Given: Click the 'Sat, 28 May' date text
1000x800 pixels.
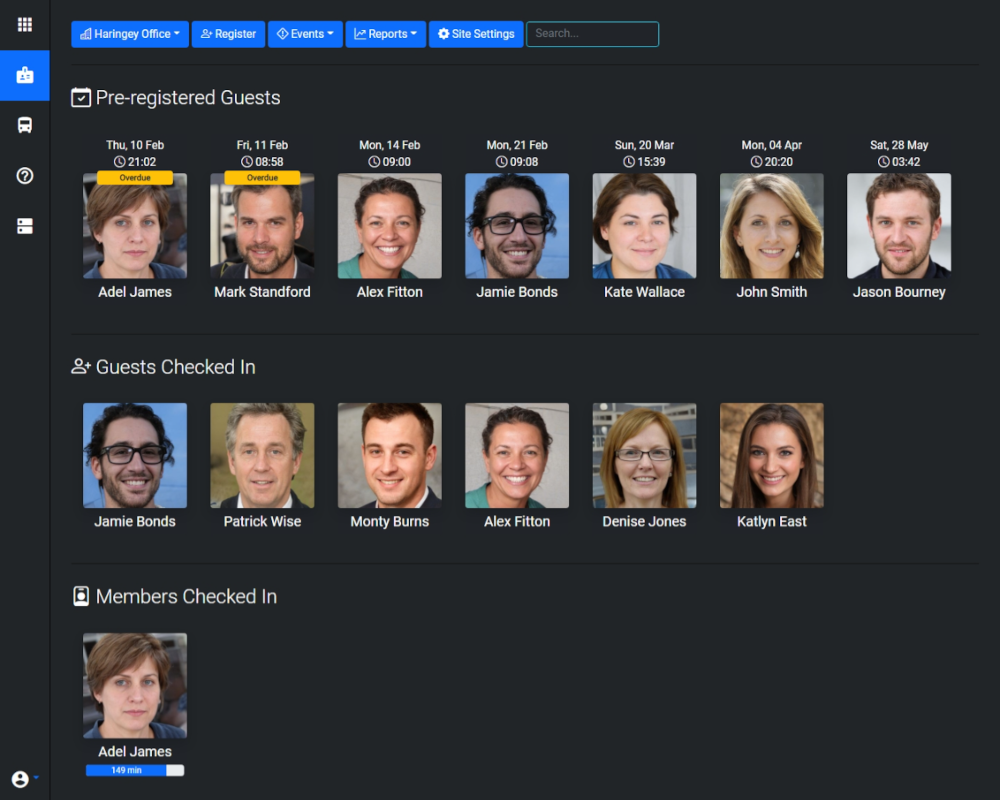Looking at the screenshot, I should coord(899,145).
